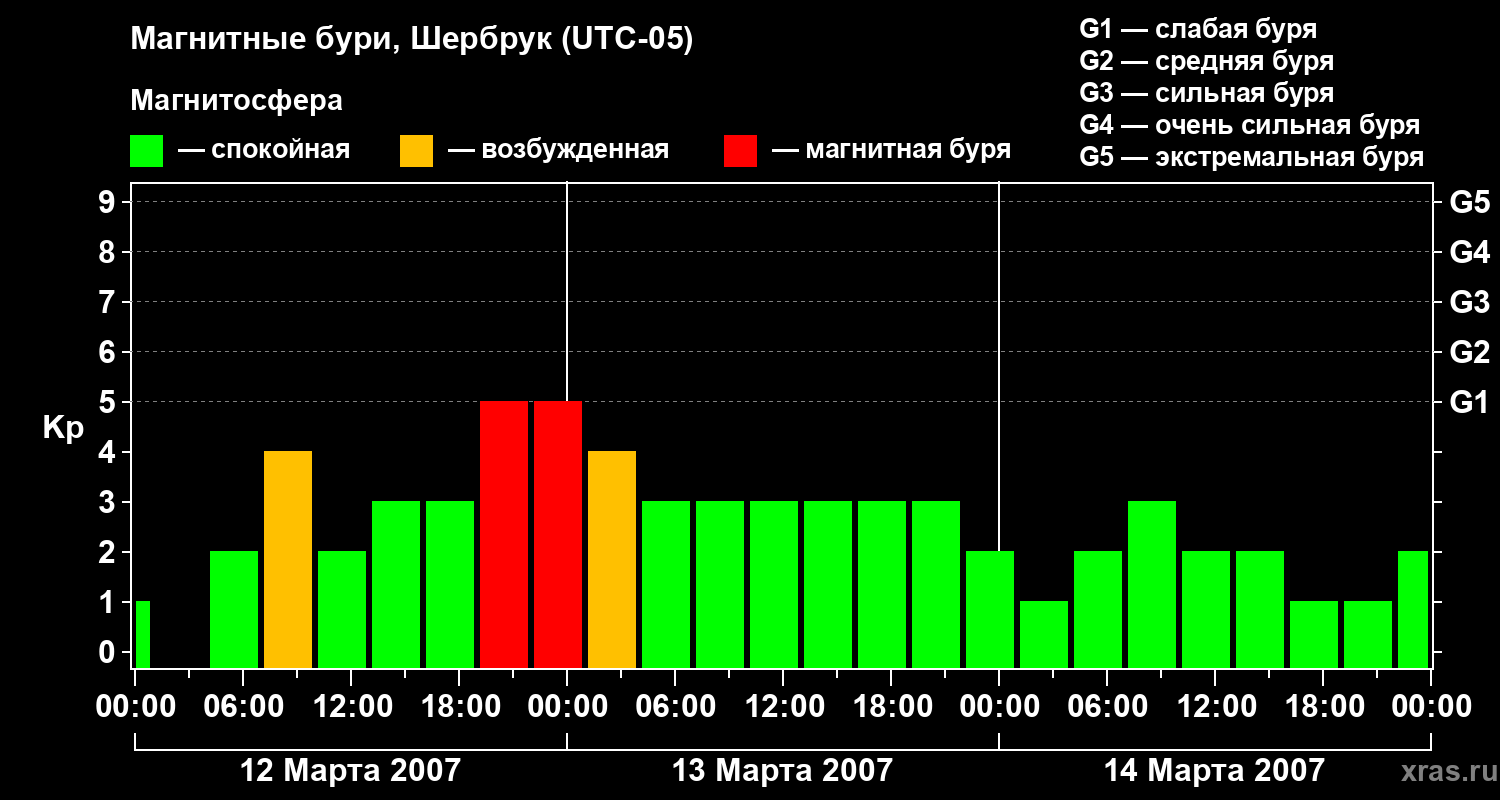The height and width of the screenshot is (800, 1500).
Task: Click the 'G1 — слабая буря' legend line
Action: [1198, 29]
